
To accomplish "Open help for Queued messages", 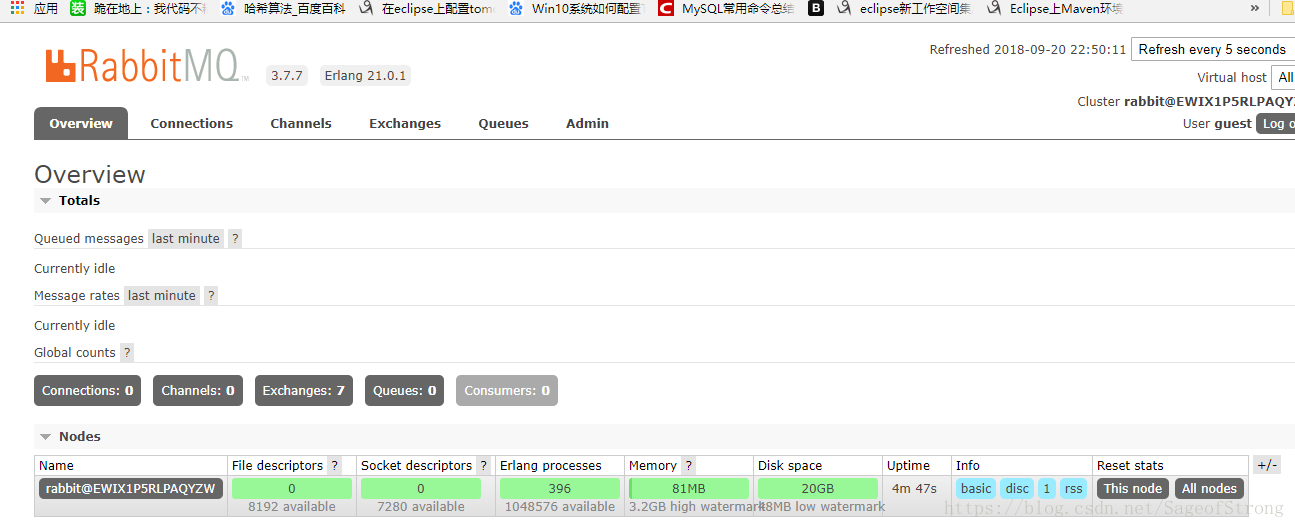I will (x=235, y=238).
